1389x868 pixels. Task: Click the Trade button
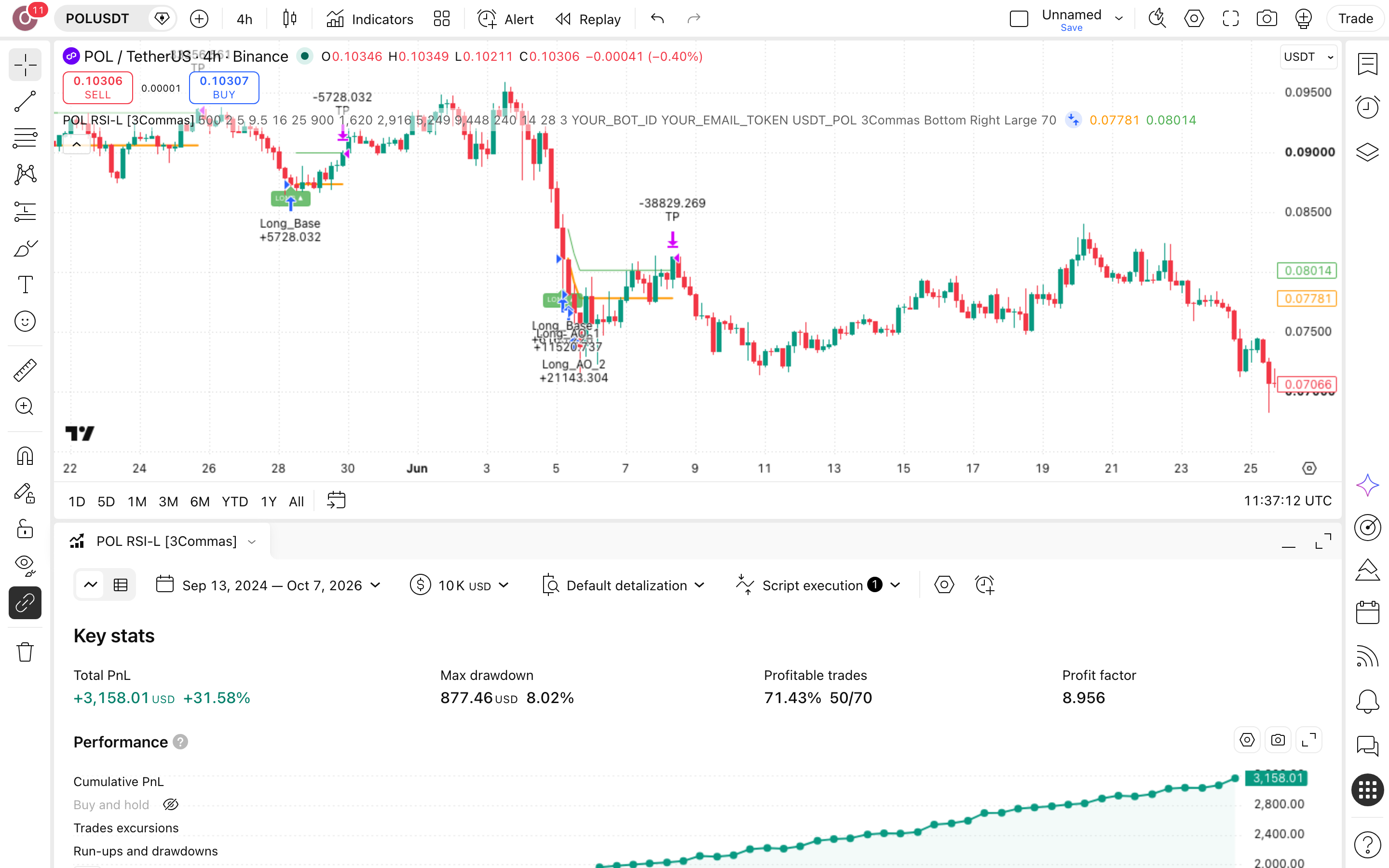1355,19
